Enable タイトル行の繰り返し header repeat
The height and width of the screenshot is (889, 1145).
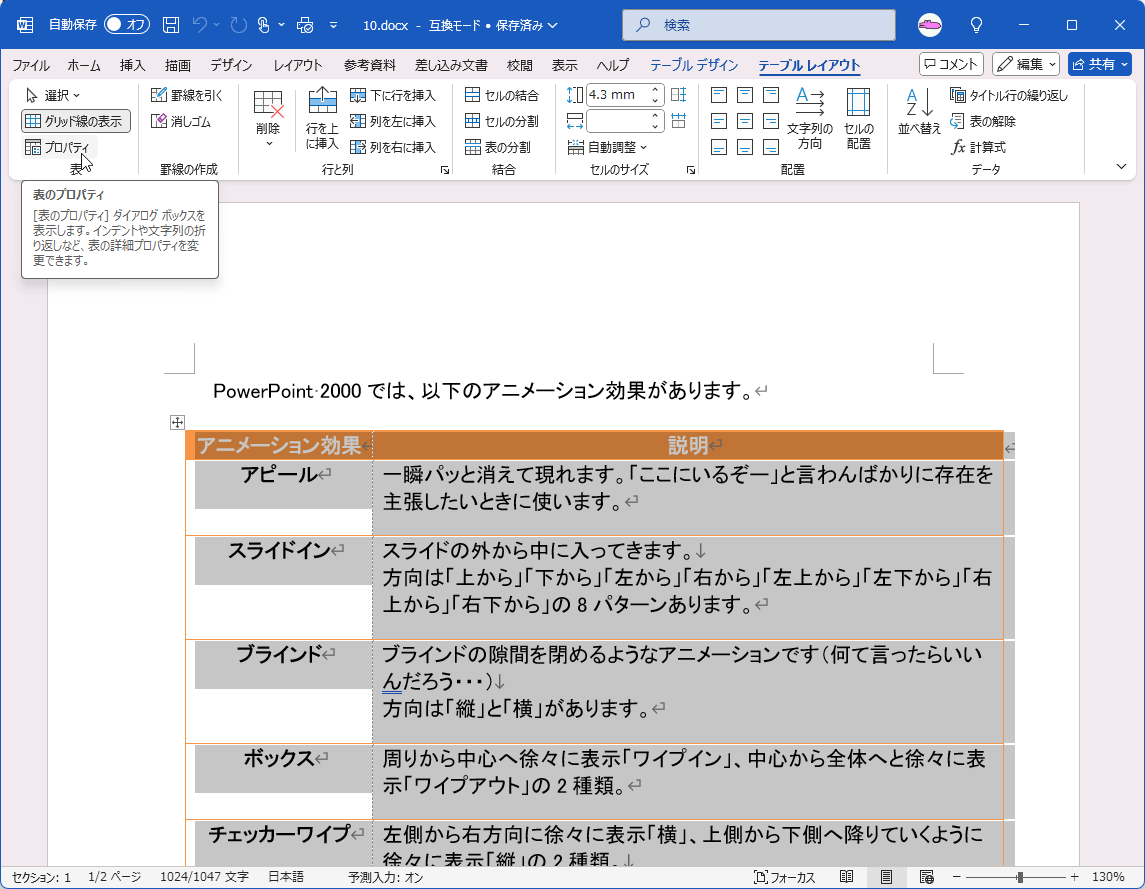coord(1007,94)
